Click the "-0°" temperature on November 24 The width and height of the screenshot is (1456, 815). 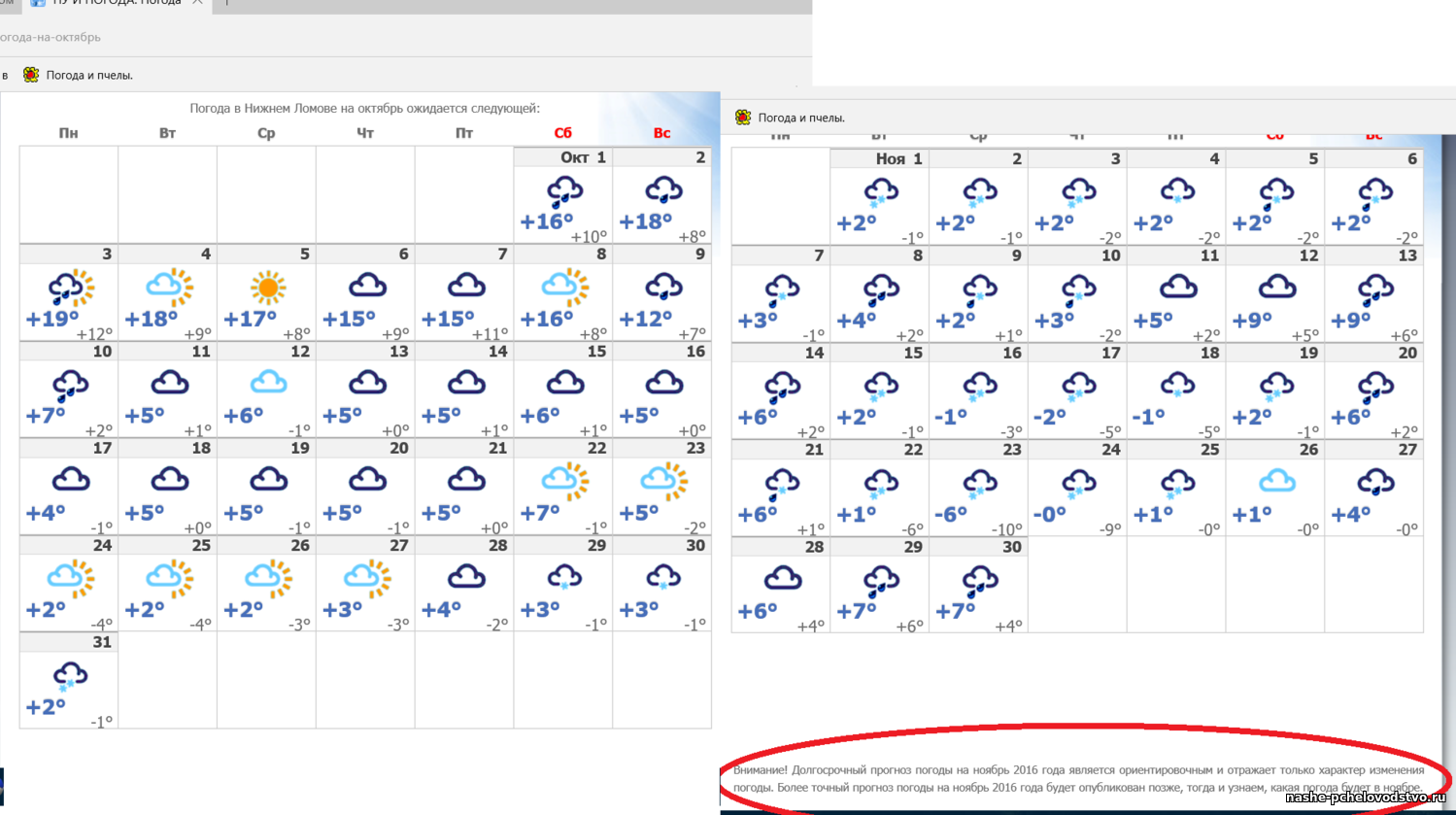(x=1050, y=515)
